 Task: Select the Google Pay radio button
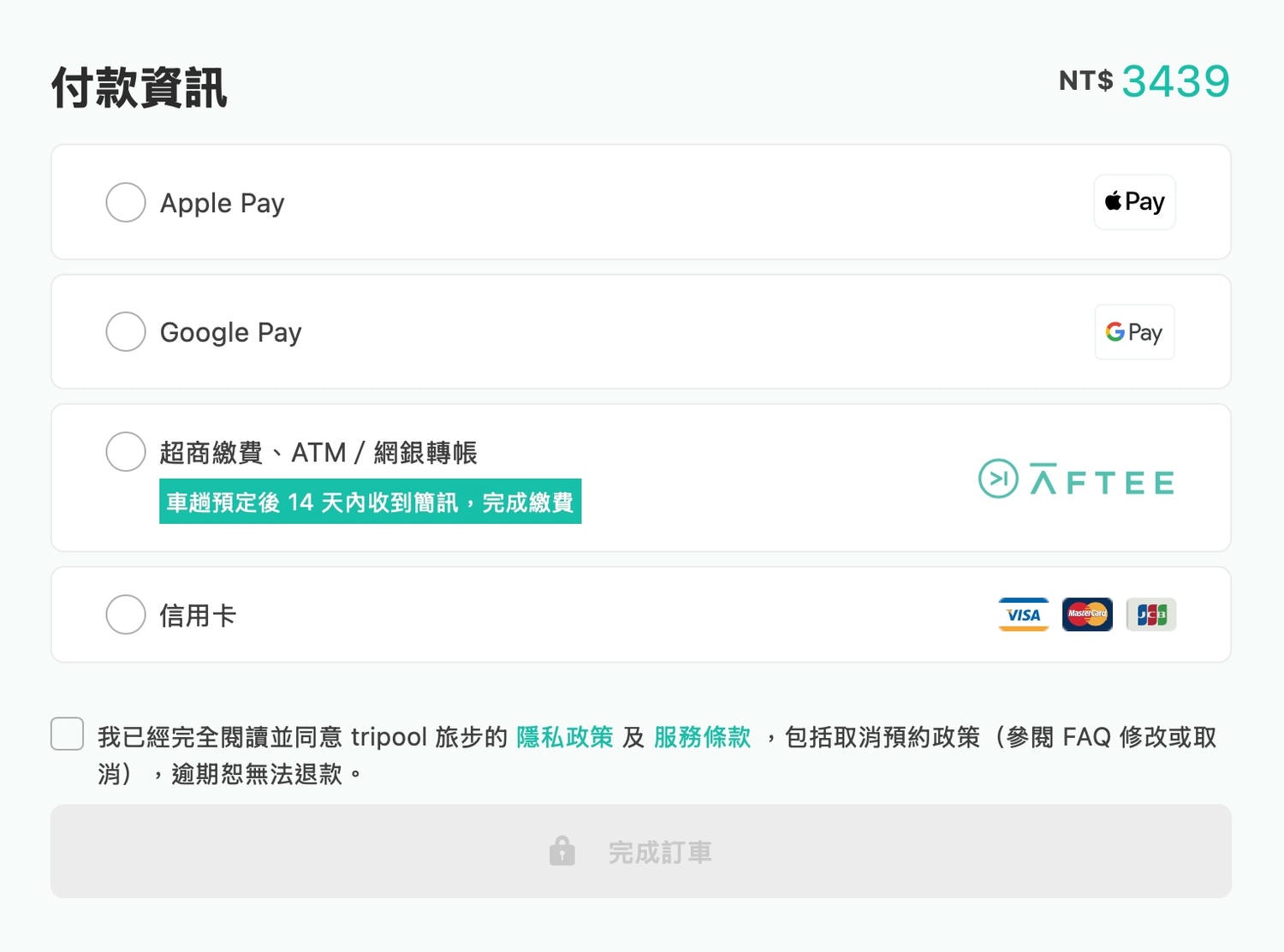point(126,331)
